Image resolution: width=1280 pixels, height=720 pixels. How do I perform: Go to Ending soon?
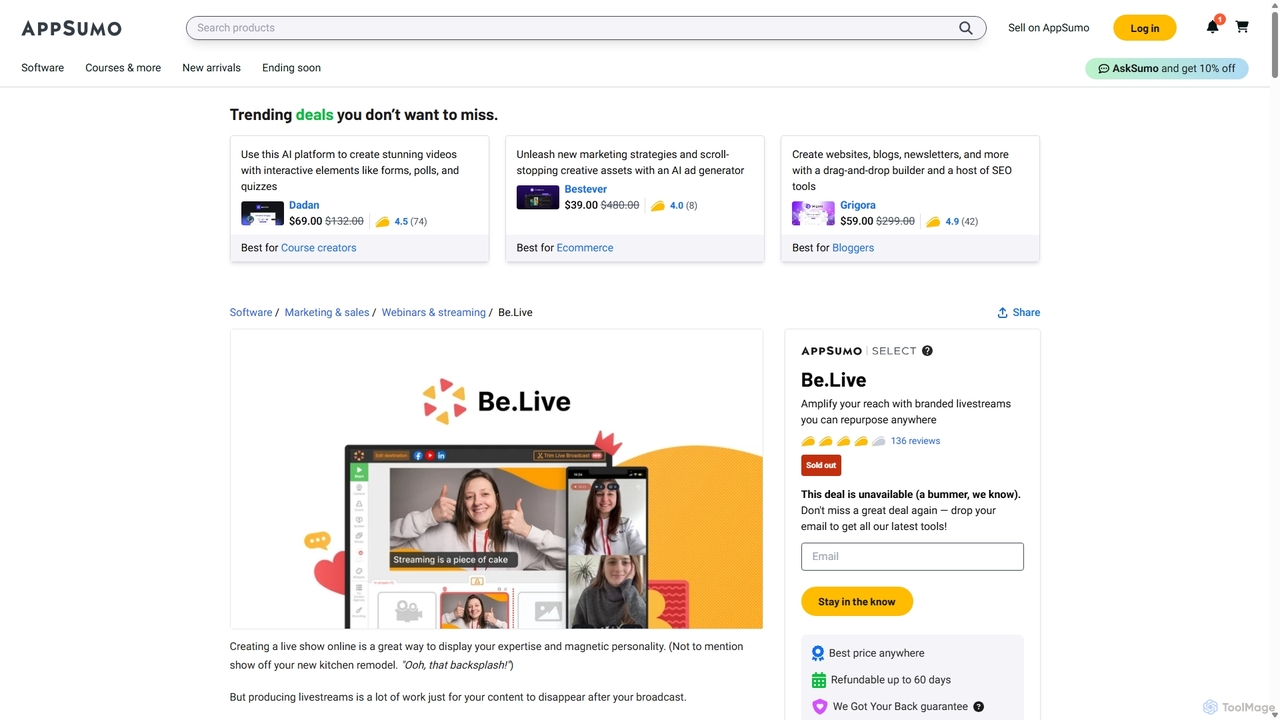(x=291, y=68)
